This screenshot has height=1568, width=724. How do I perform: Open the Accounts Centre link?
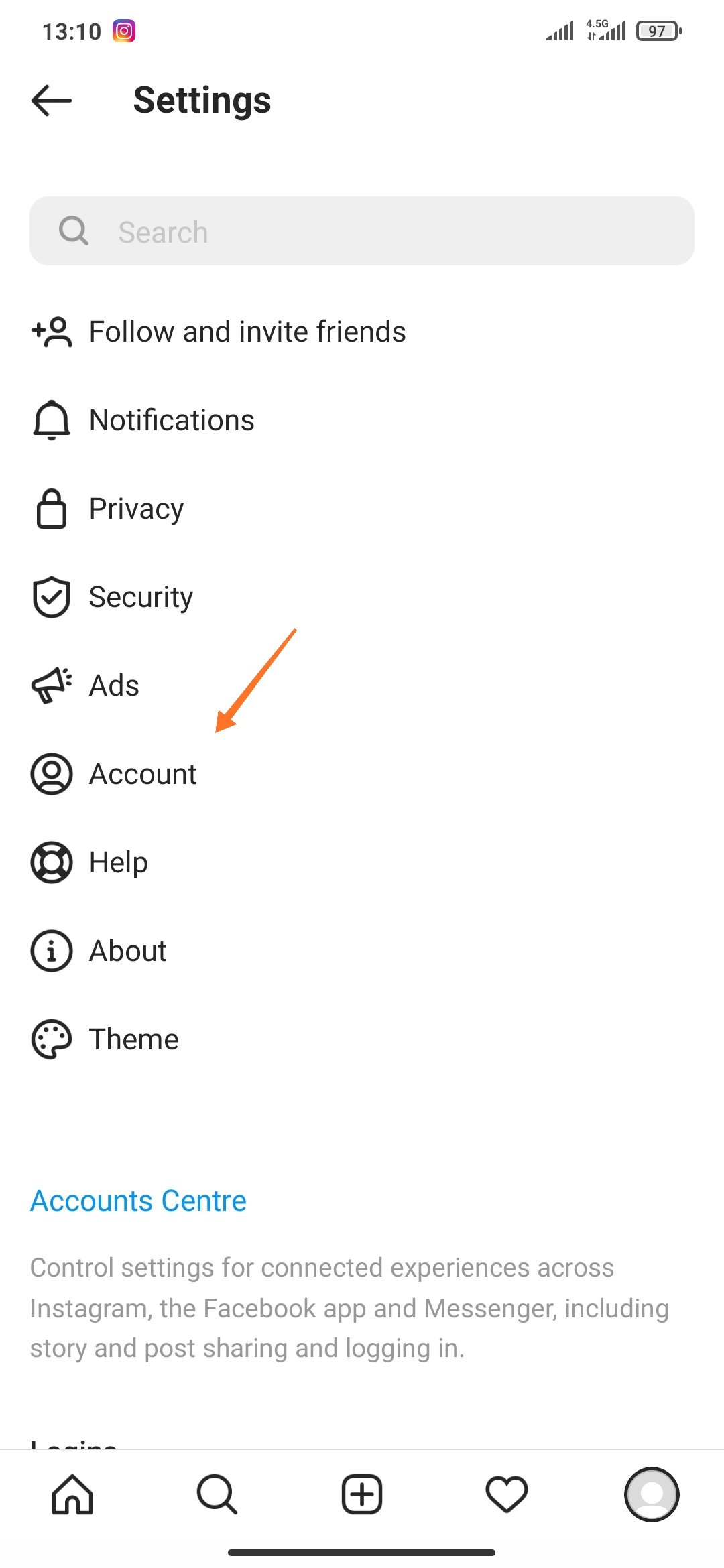tap(138, 1201)
